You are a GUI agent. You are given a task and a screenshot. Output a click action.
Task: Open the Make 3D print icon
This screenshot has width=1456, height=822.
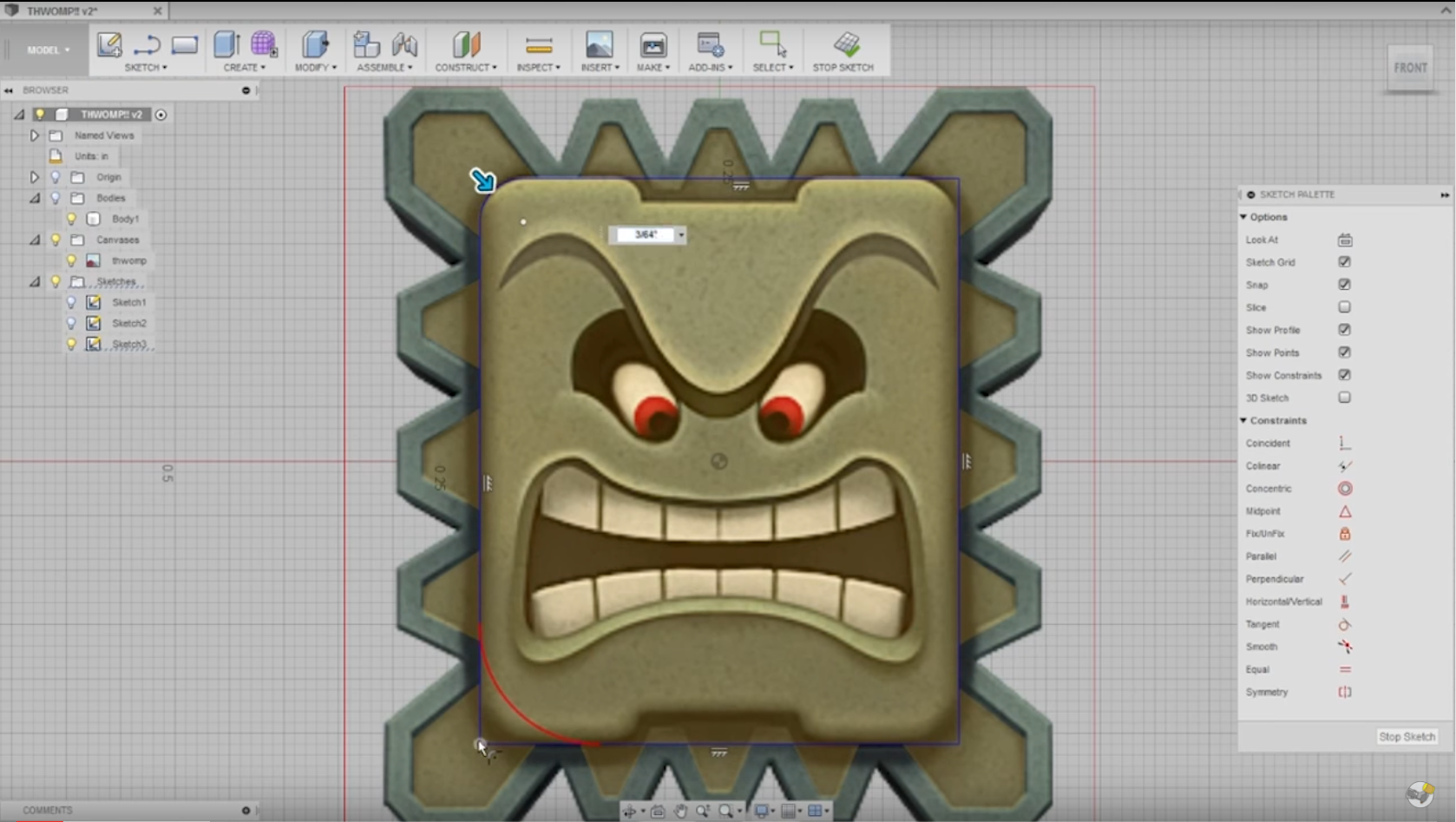coord(653,44)
